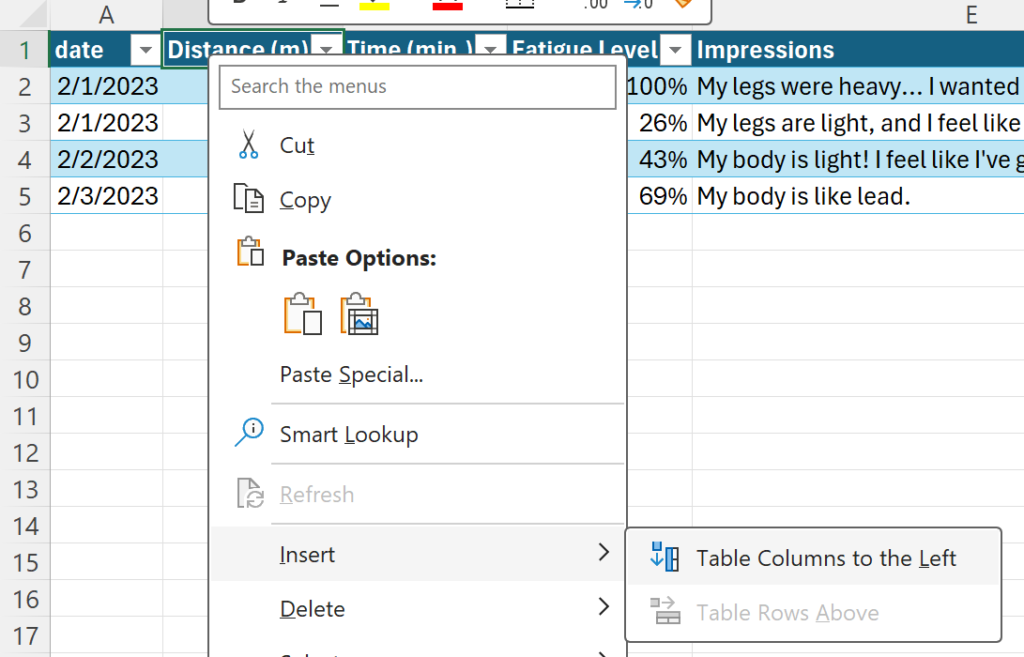Image resolution: width=1024 pixels, height=657 pixels.
Task: Open the Distance (m) filter dropdown
Action: point(327,47)
